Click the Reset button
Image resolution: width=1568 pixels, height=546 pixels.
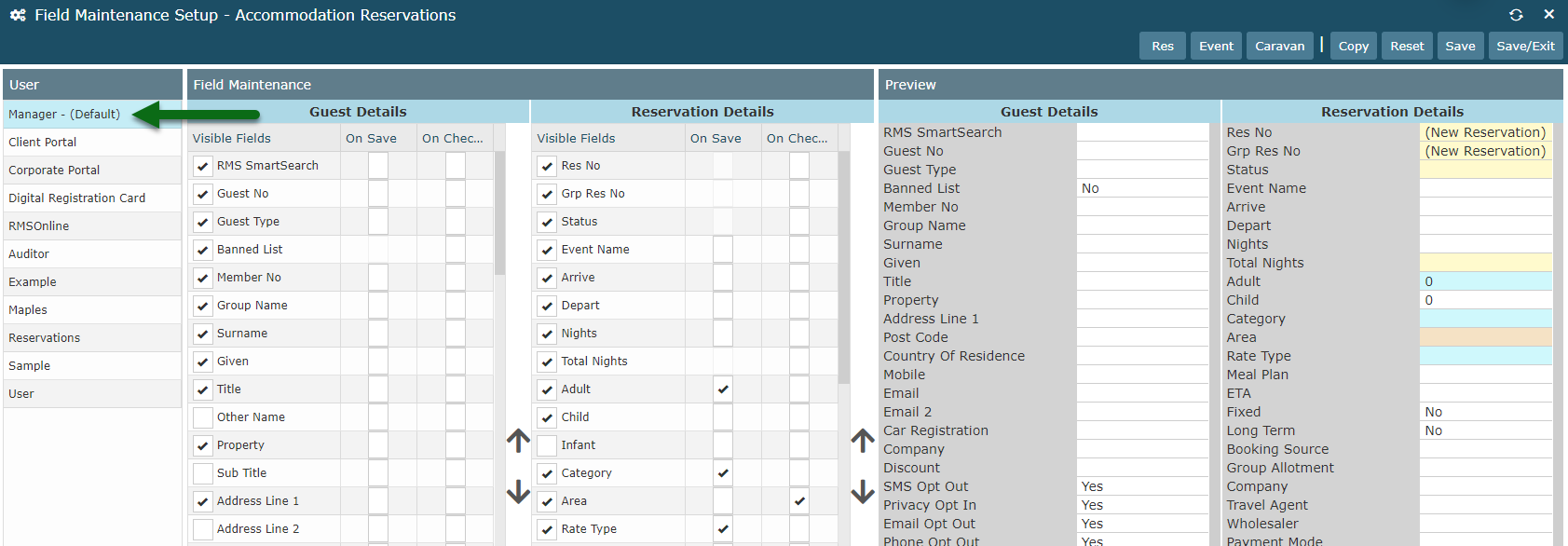click(1407, 46)
